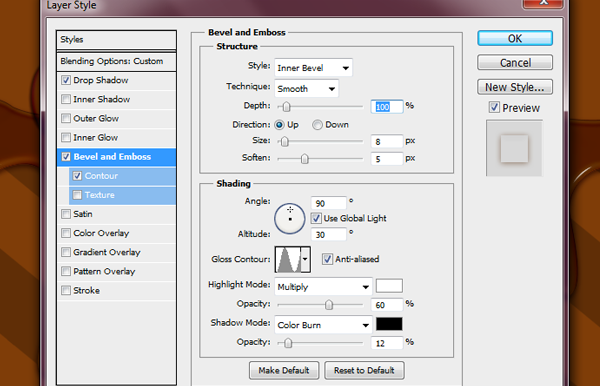Toggle the Preview checkbox

coord(494,107)
